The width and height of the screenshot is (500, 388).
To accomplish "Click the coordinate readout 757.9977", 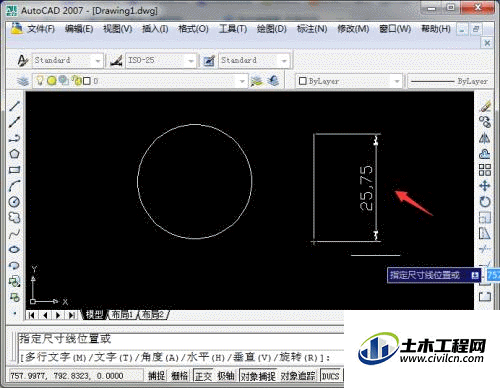I will (x=67, y=376).
